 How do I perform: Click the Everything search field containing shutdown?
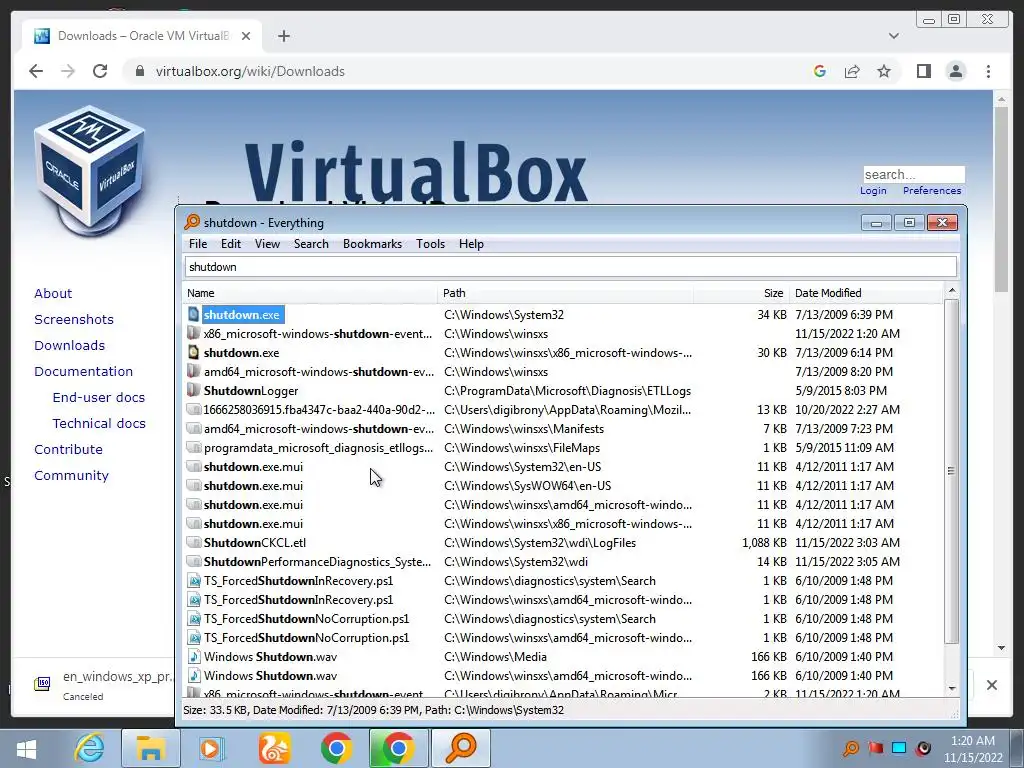pos(571,266)
